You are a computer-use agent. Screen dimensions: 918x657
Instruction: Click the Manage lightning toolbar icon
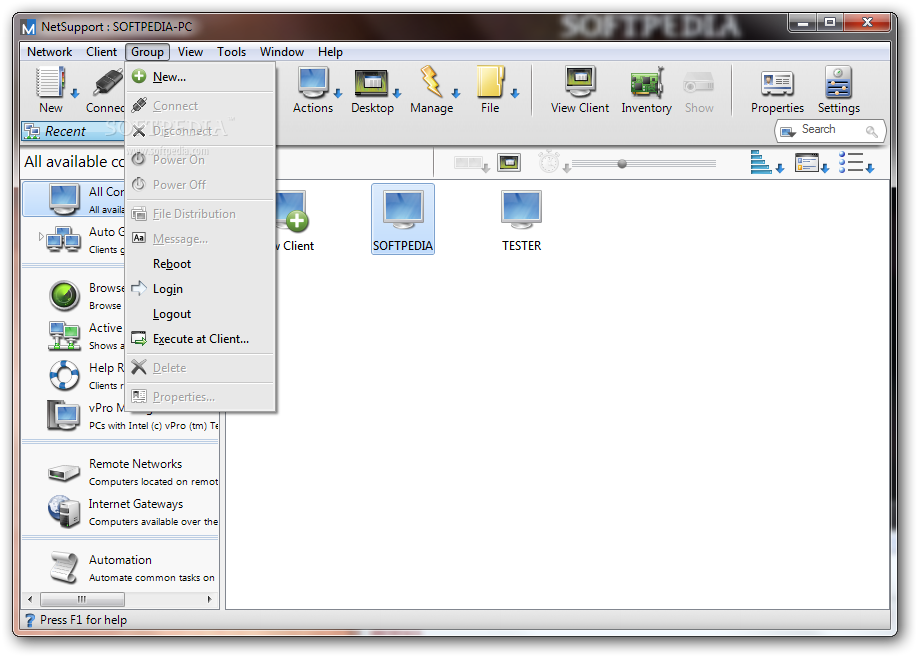[x=431, y=81]
